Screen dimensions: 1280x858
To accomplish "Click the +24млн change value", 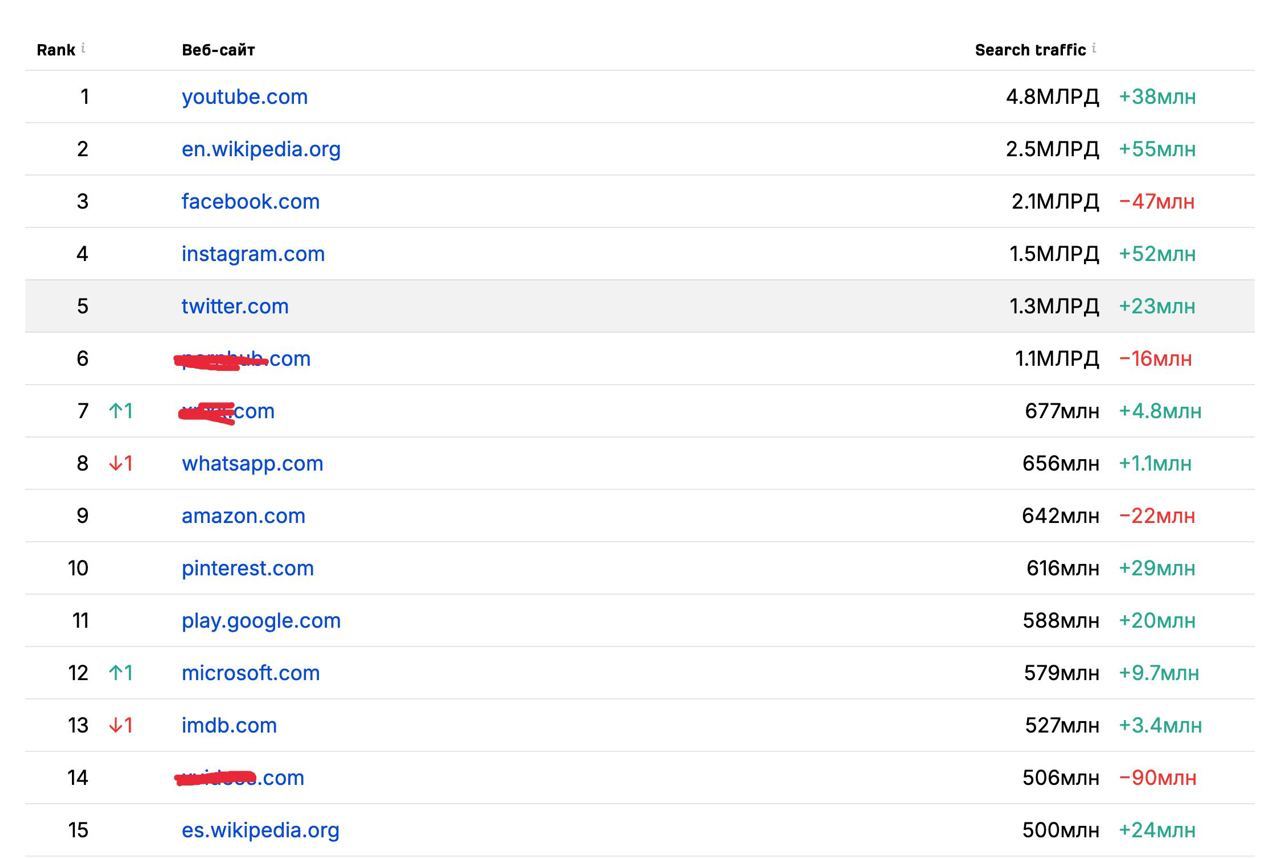I will (1157, 830).
